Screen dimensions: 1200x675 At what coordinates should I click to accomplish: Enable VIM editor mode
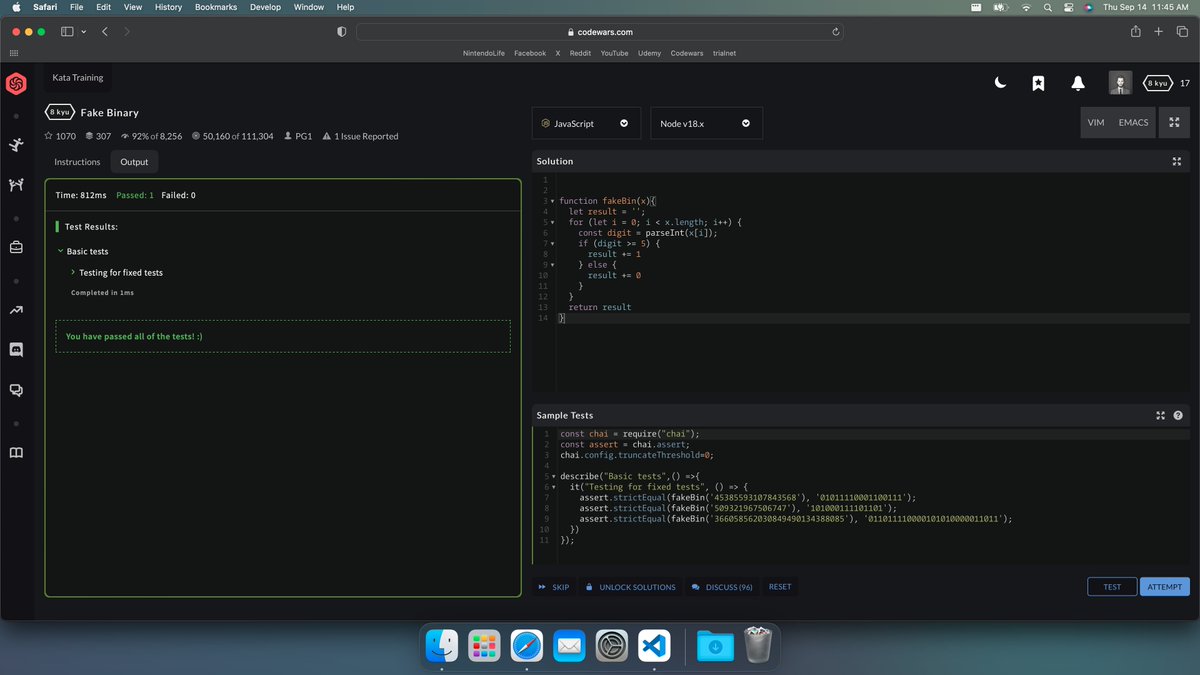[1098, 123]
